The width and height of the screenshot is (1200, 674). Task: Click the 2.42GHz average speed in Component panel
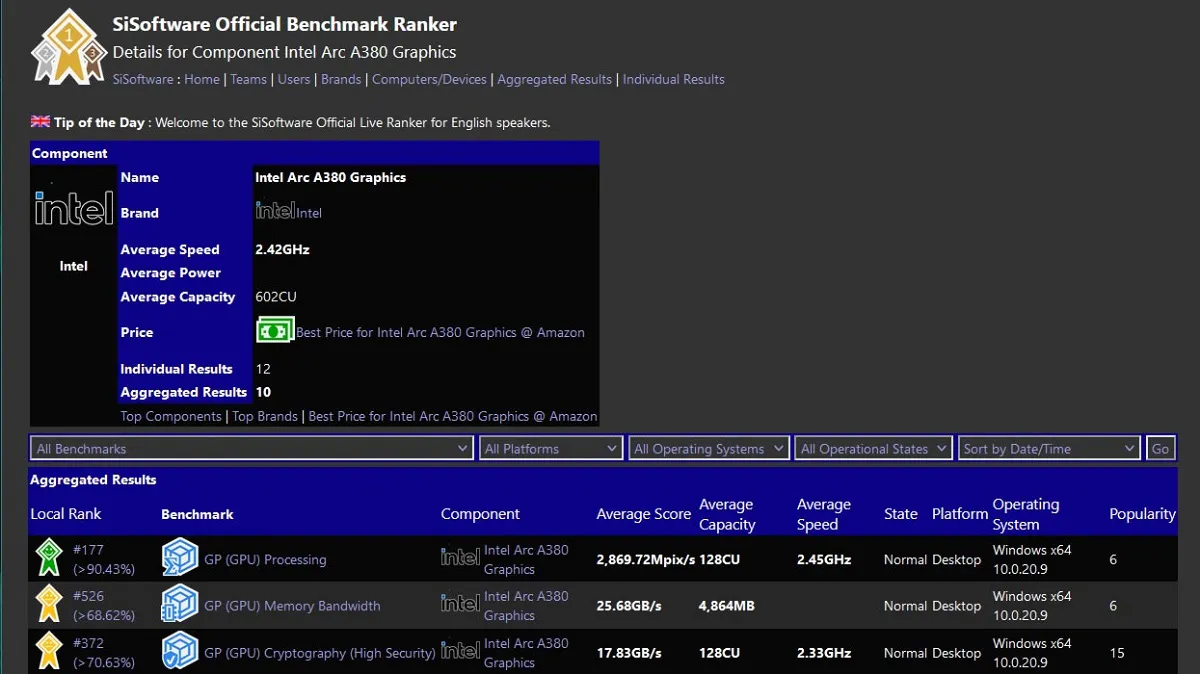click(282, 249)
